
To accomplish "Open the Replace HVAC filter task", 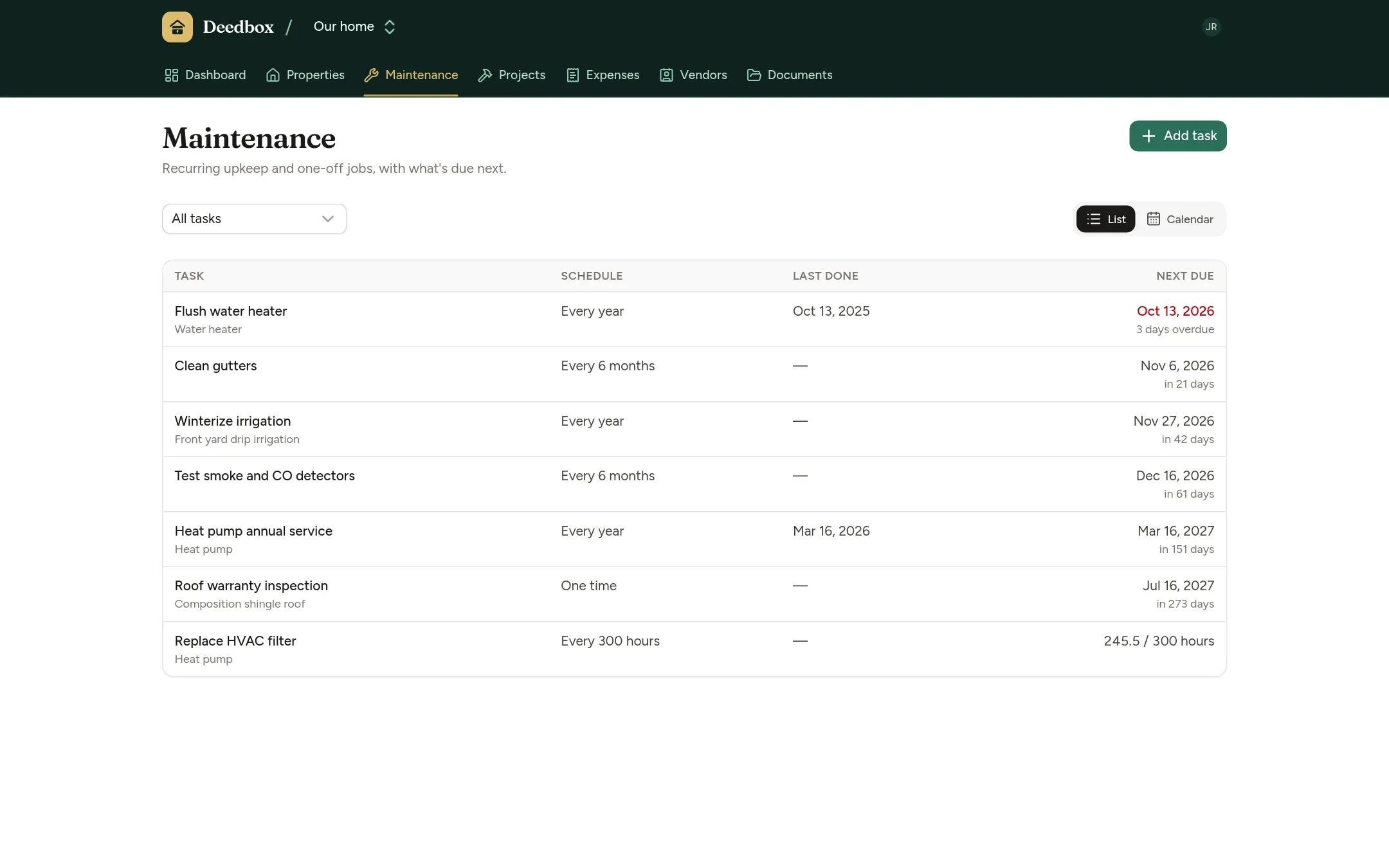I will tap(694, 649).
